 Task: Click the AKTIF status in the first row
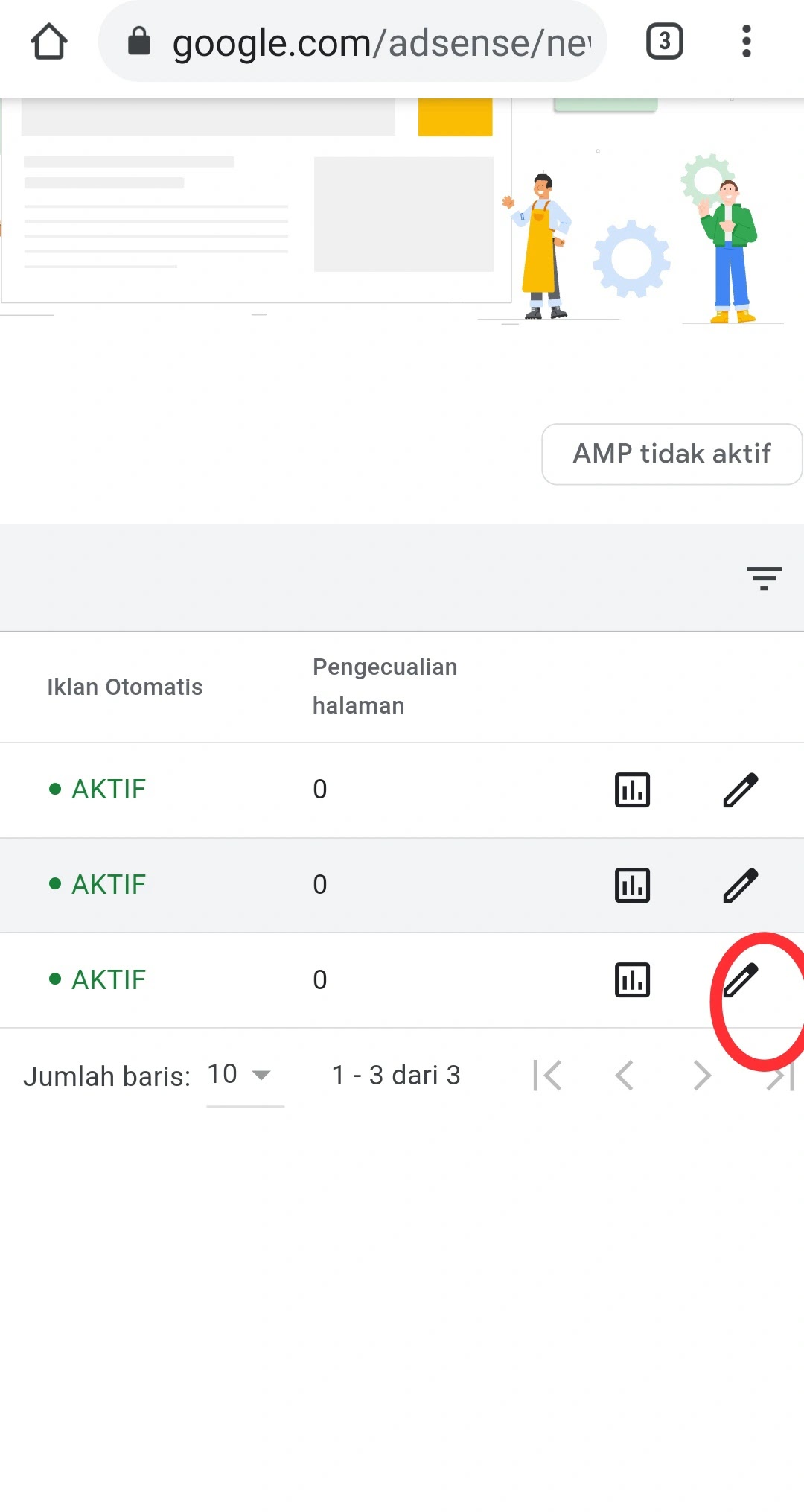point(107,790)
